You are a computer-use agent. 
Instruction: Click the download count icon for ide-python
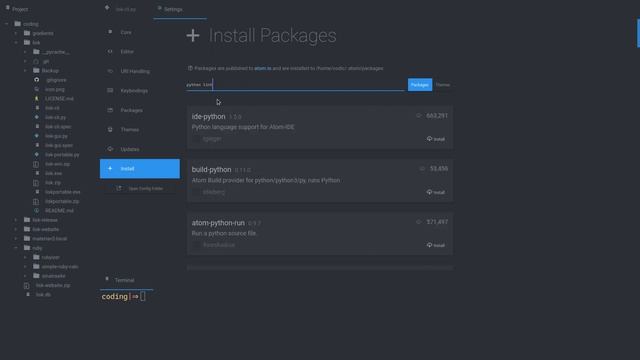[x=419, y=116]
